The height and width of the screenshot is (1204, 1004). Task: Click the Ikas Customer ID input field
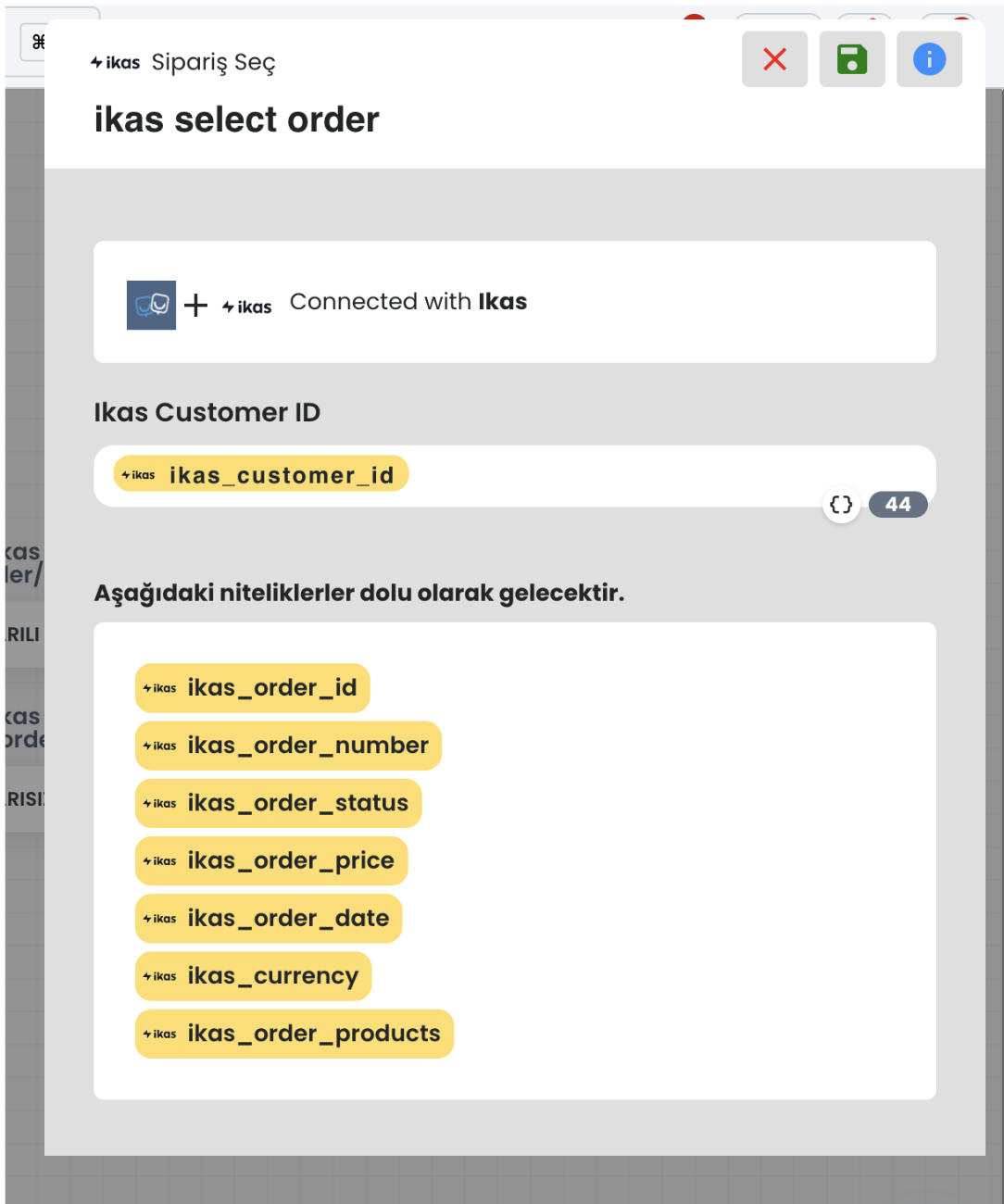514,476
